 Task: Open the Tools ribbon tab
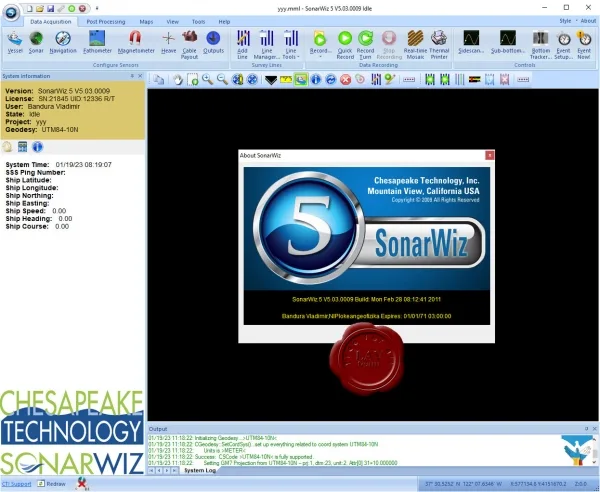(x=198, y=22)
